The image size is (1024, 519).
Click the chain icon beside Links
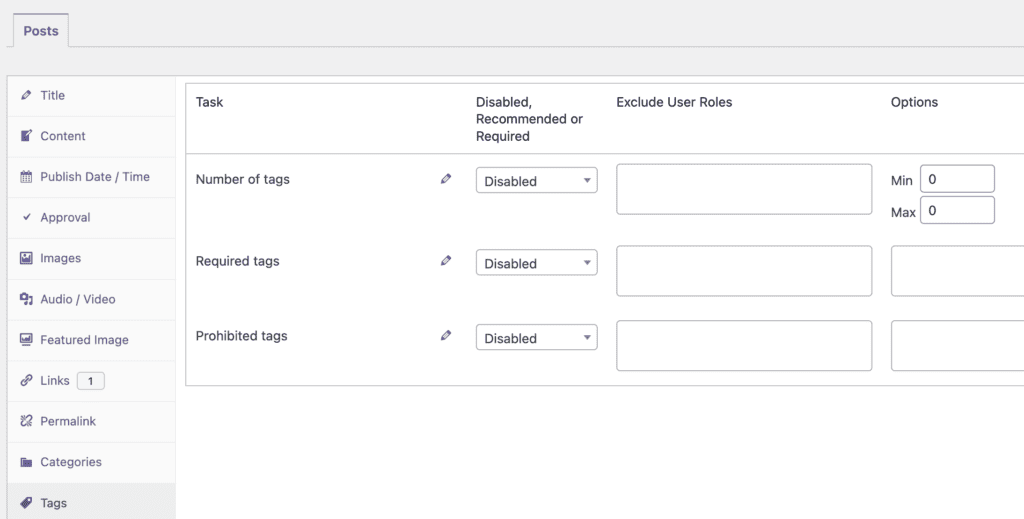pos(26,381)
